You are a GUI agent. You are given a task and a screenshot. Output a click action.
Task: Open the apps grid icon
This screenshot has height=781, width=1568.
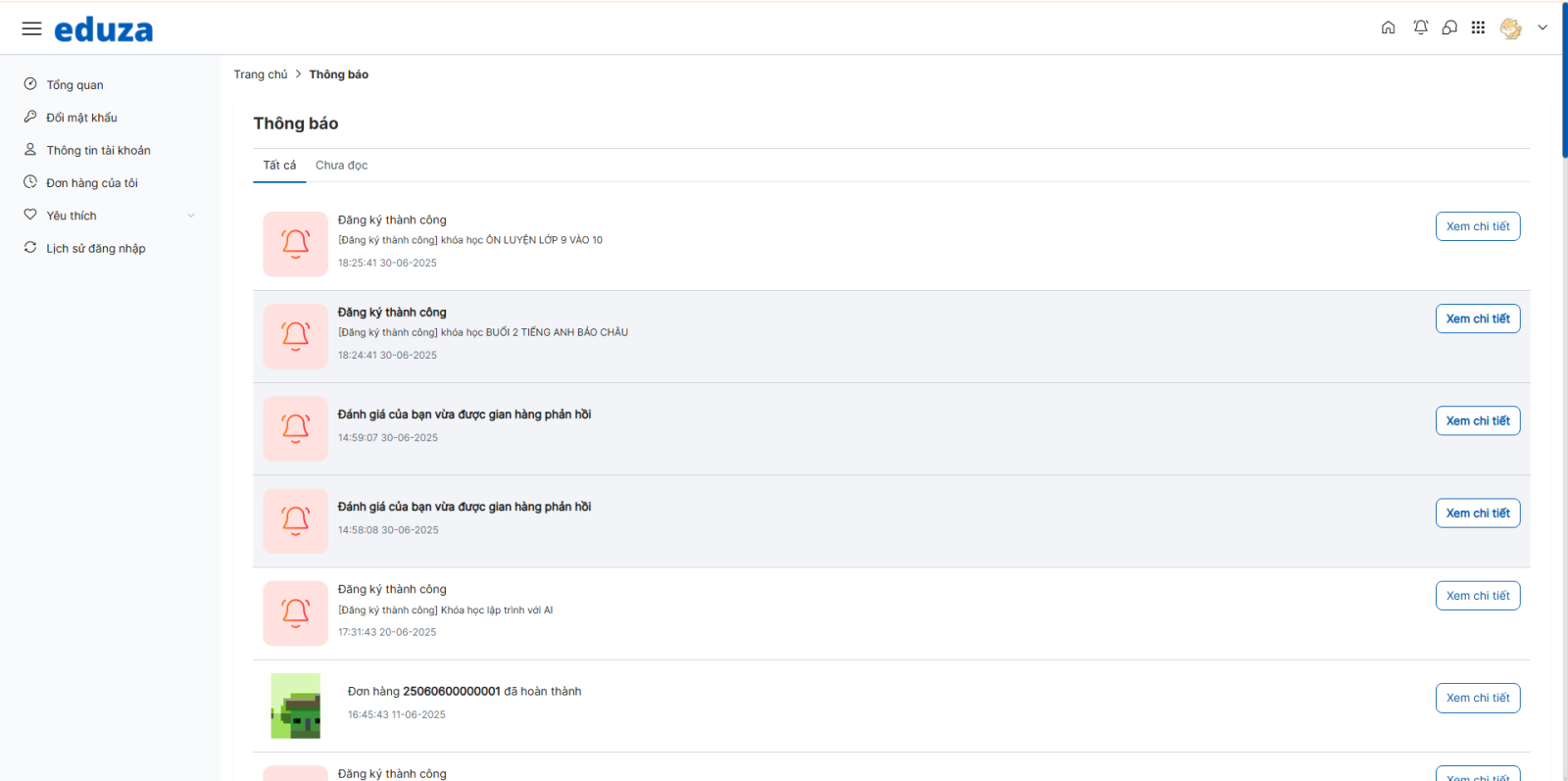pos(1478,27)
